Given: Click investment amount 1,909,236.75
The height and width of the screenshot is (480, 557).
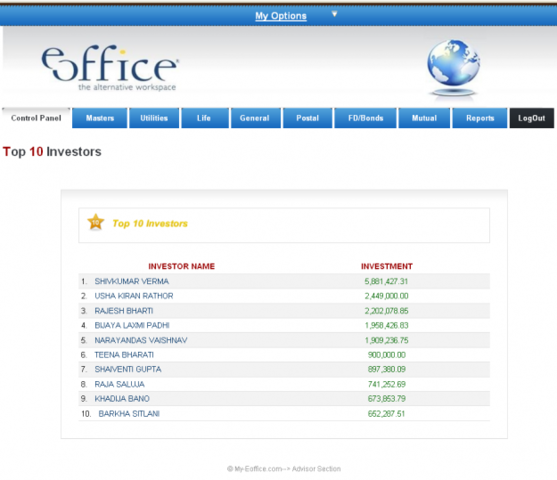Looking at the screenshot, I should click(386, 340).
